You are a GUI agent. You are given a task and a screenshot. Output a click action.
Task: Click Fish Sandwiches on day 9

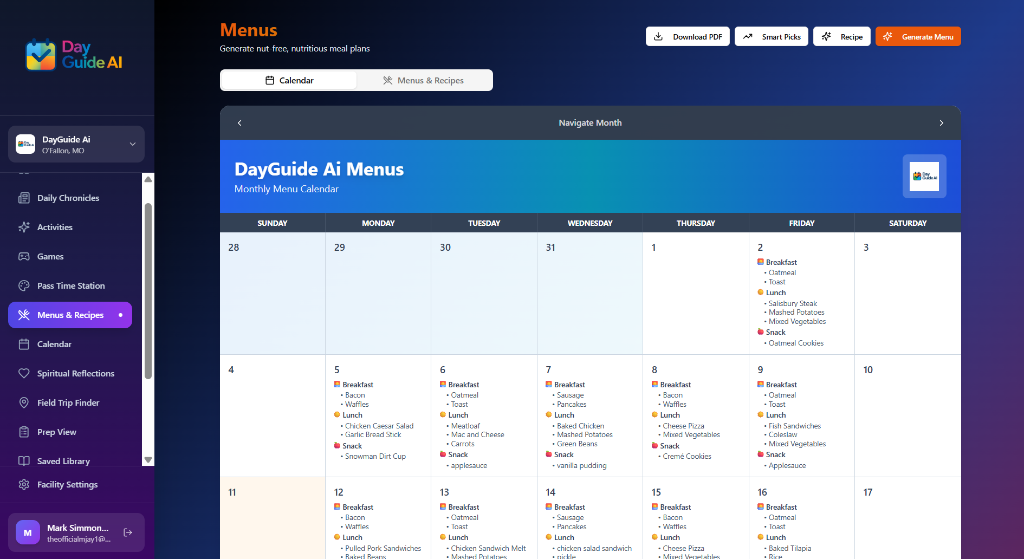(795, 426)
